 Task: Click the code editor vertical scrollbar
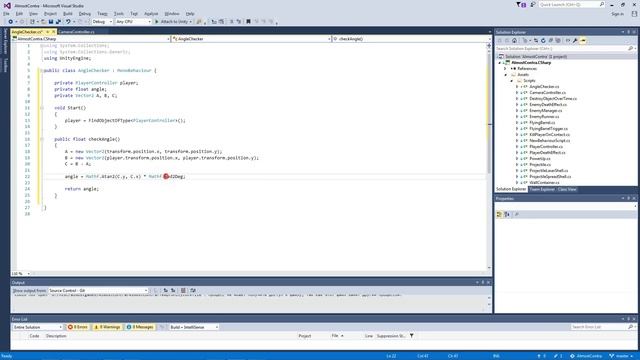[489, 157]
